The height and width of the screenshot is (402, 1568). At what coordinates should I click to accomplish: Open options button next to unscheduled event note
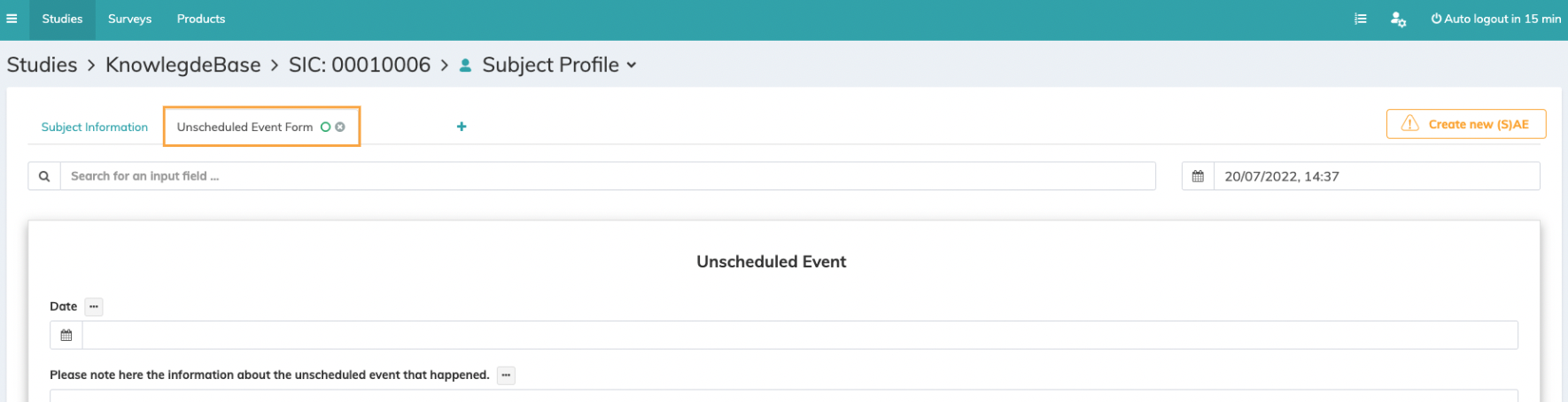click(506, 375)
